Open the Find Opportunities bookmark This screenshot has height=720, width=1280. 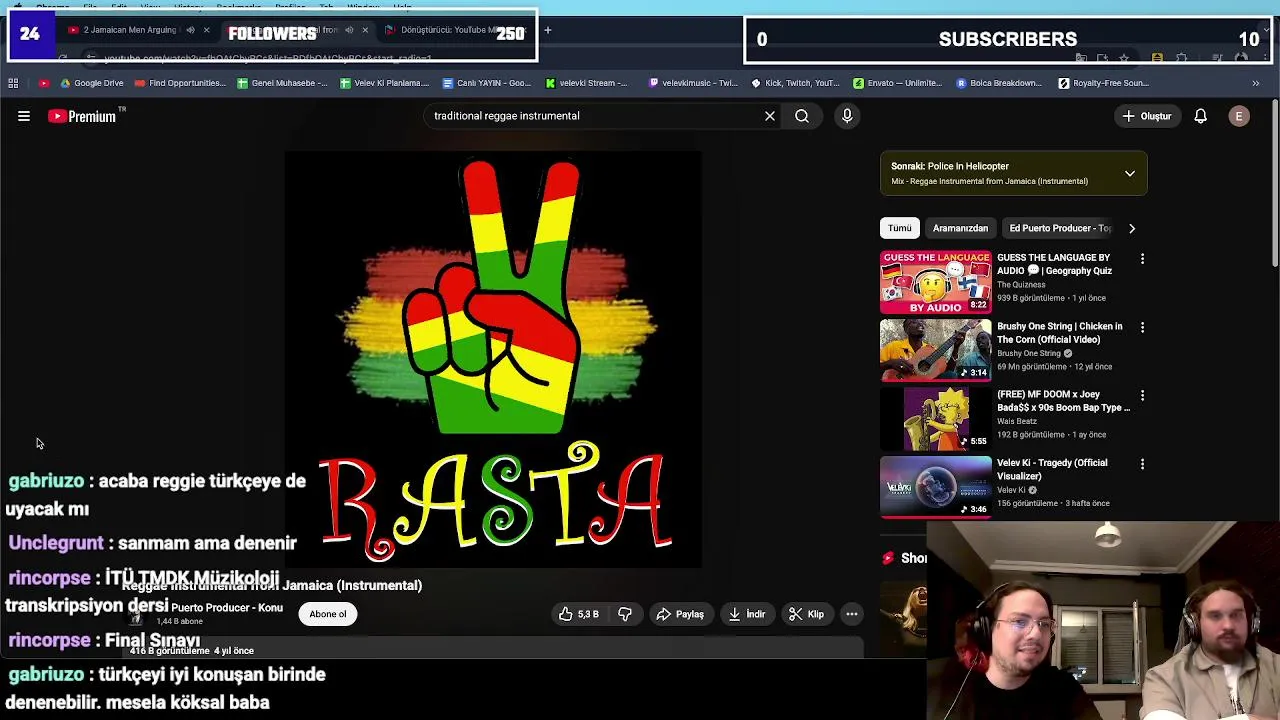coord(181,83)
